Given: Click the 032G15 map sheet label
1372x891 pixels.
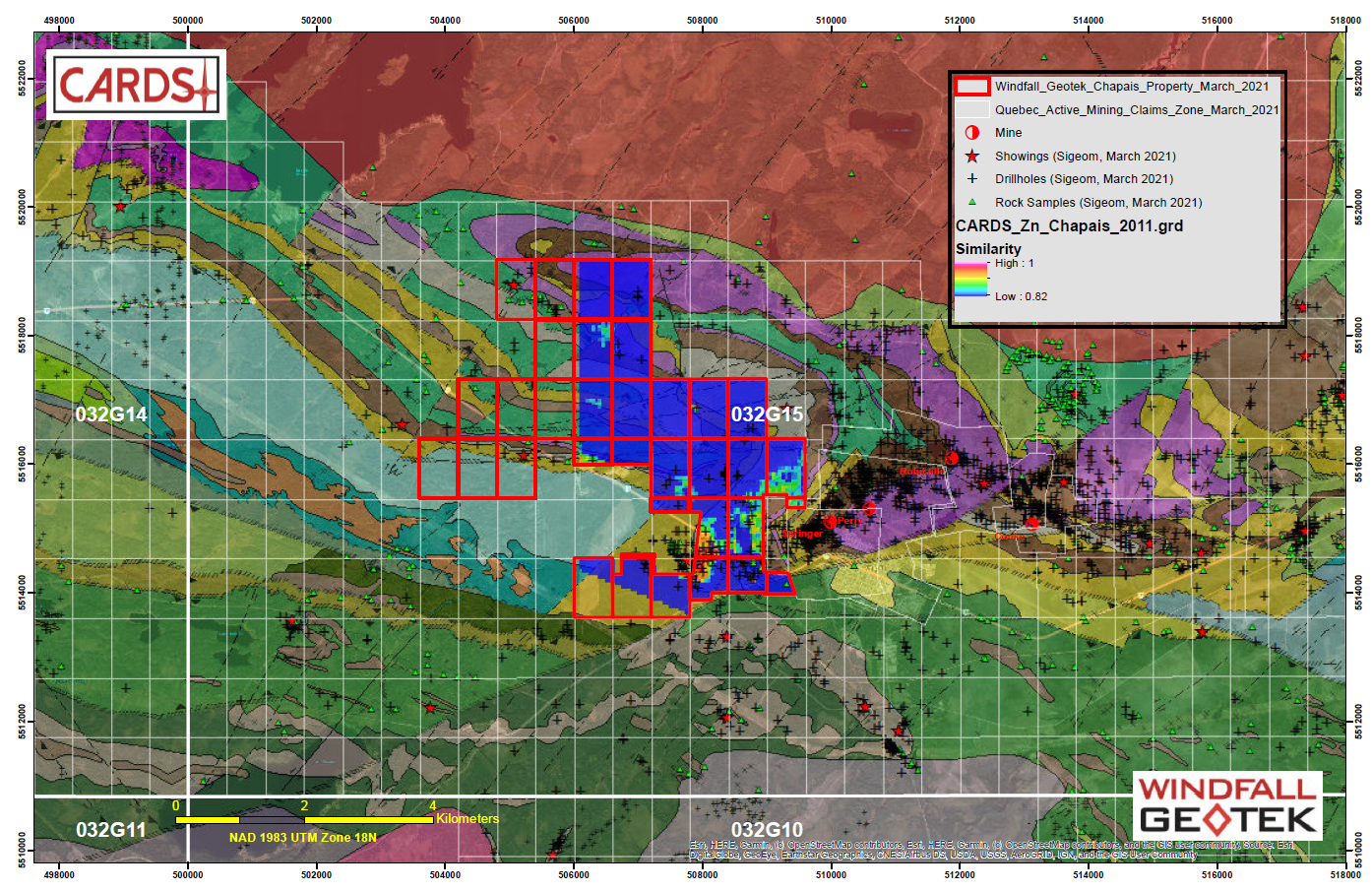Looking at the screenshot, I should click(767, 414).
